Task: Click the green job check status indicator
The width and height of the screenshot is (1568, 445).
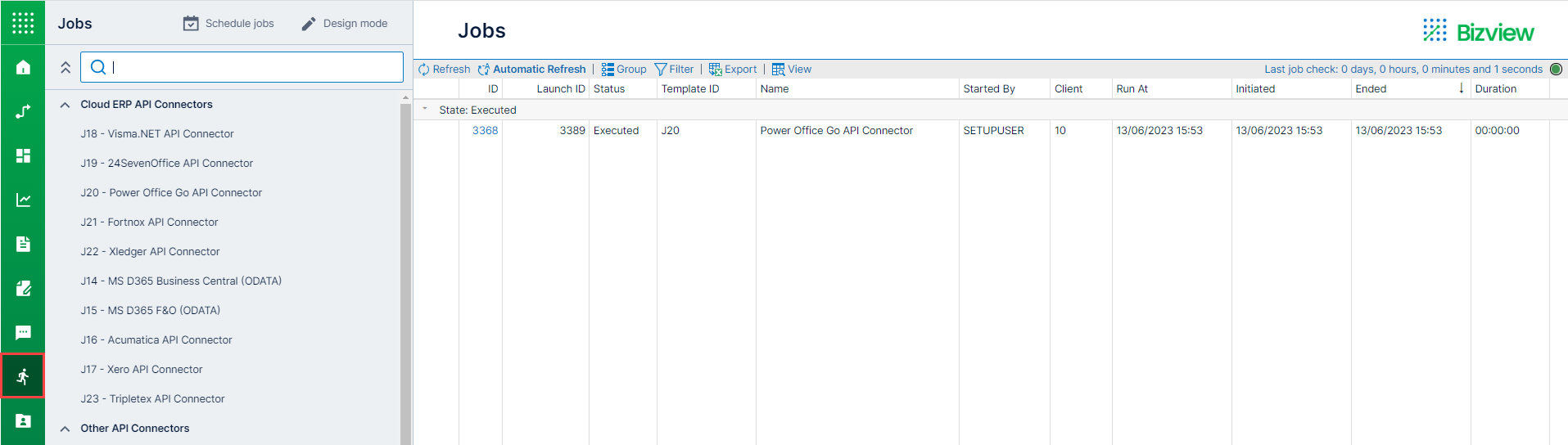Action: click(x=1557, y=70)
